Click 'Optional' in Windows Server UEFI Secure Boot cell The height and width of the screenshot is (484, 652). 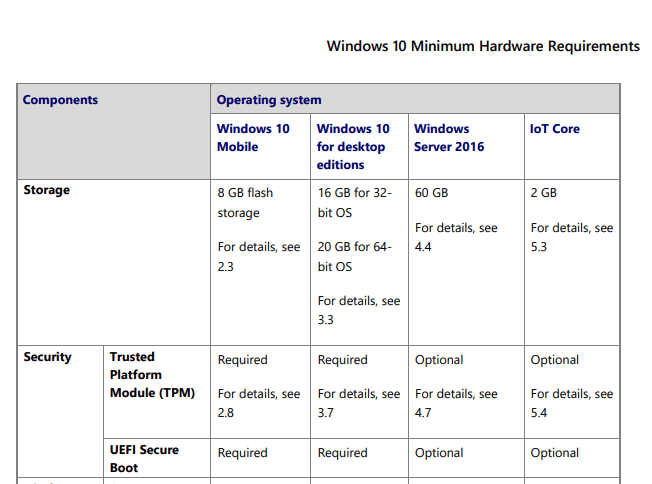coord(439,453)
